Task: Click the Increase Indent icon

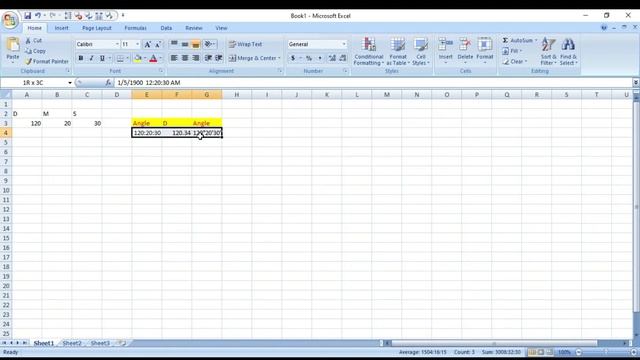Action: point(219,58)
